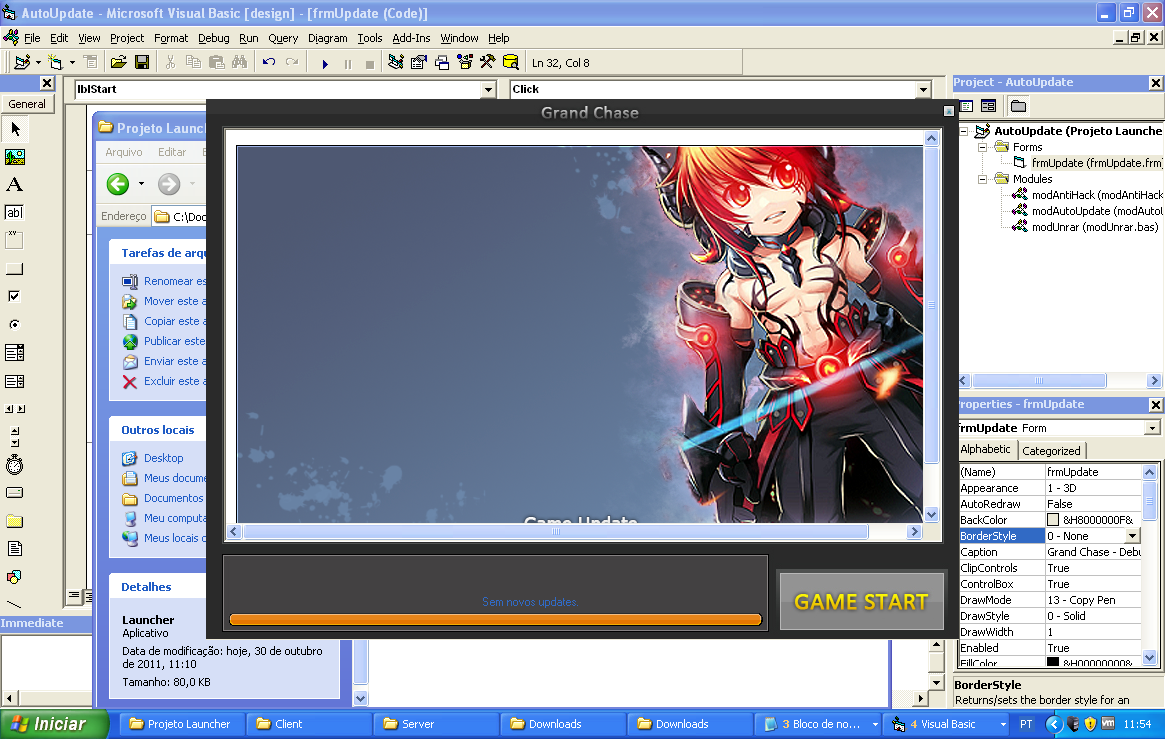This screenshot has width=1165, height=739.
Task: Open the Add-Ins menu
Action: [411, 38]
